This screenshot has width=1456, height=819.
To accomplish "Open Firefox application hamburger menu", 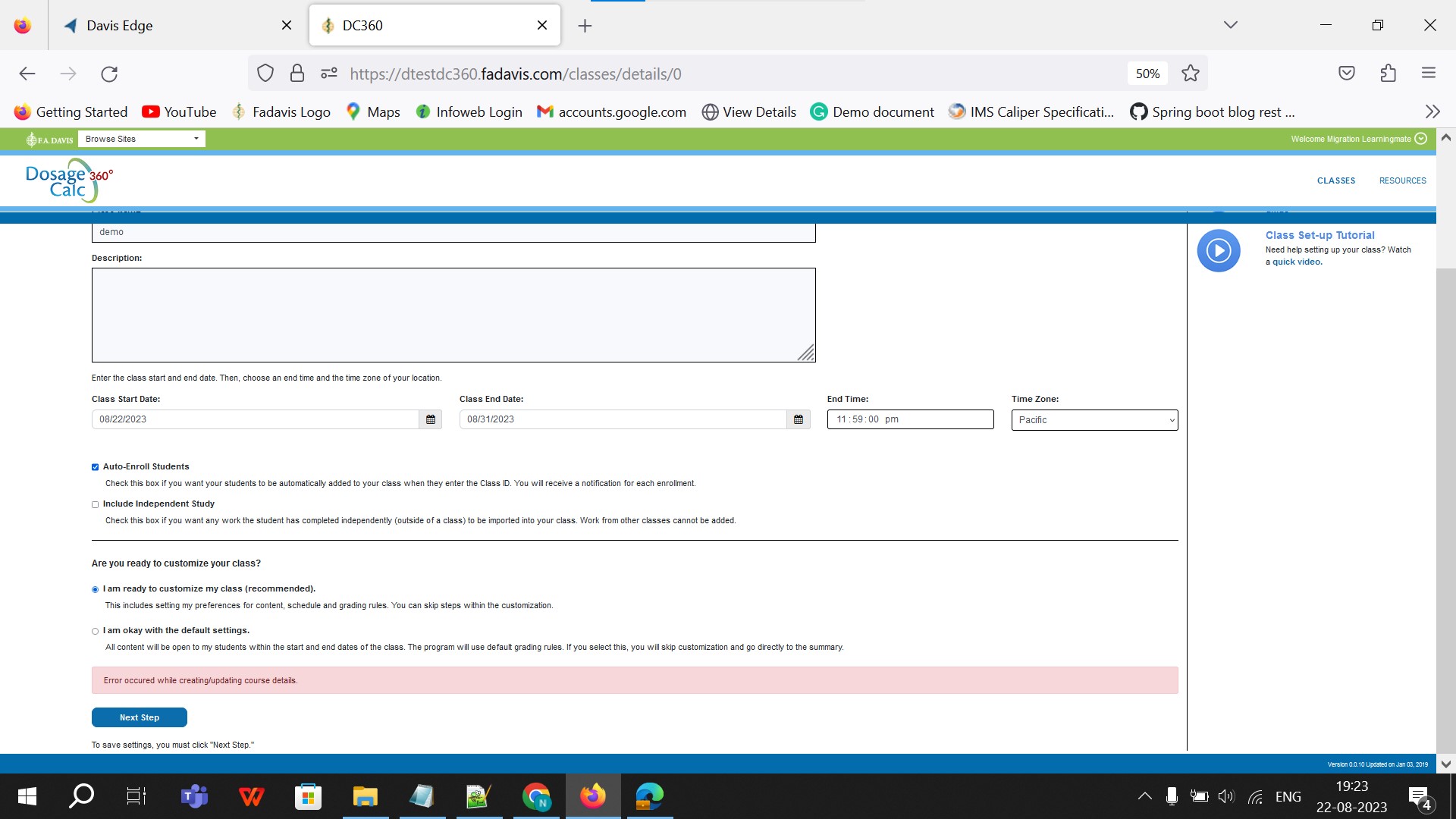I will (x=1429, y=74).
